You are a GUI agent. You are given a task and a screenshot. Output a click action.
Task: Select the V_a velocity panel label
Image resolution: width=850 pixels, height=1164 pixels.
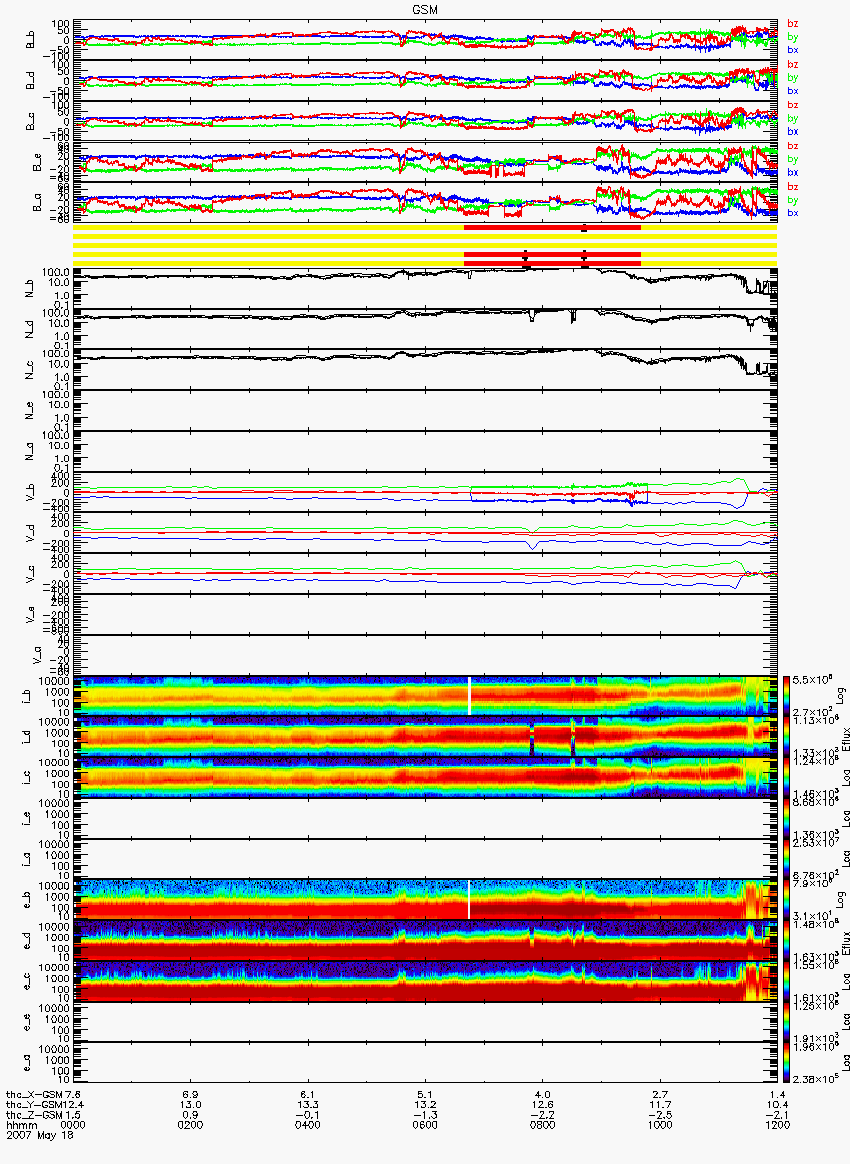[x=36, y=654]
